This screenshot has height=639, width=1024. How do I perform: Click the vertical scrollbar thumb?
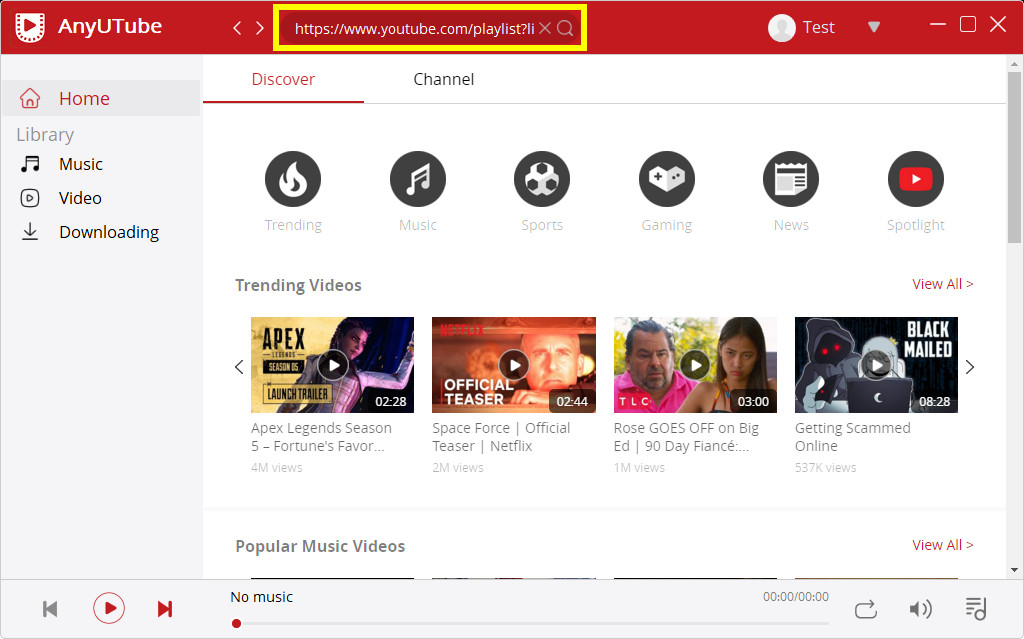pyautogui.click(x=1014, y=157)
